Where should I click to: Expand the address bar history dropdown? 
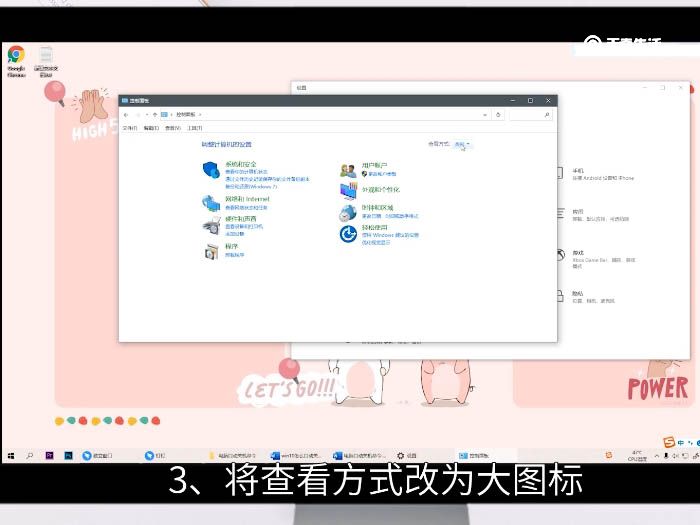click(485, 115)
